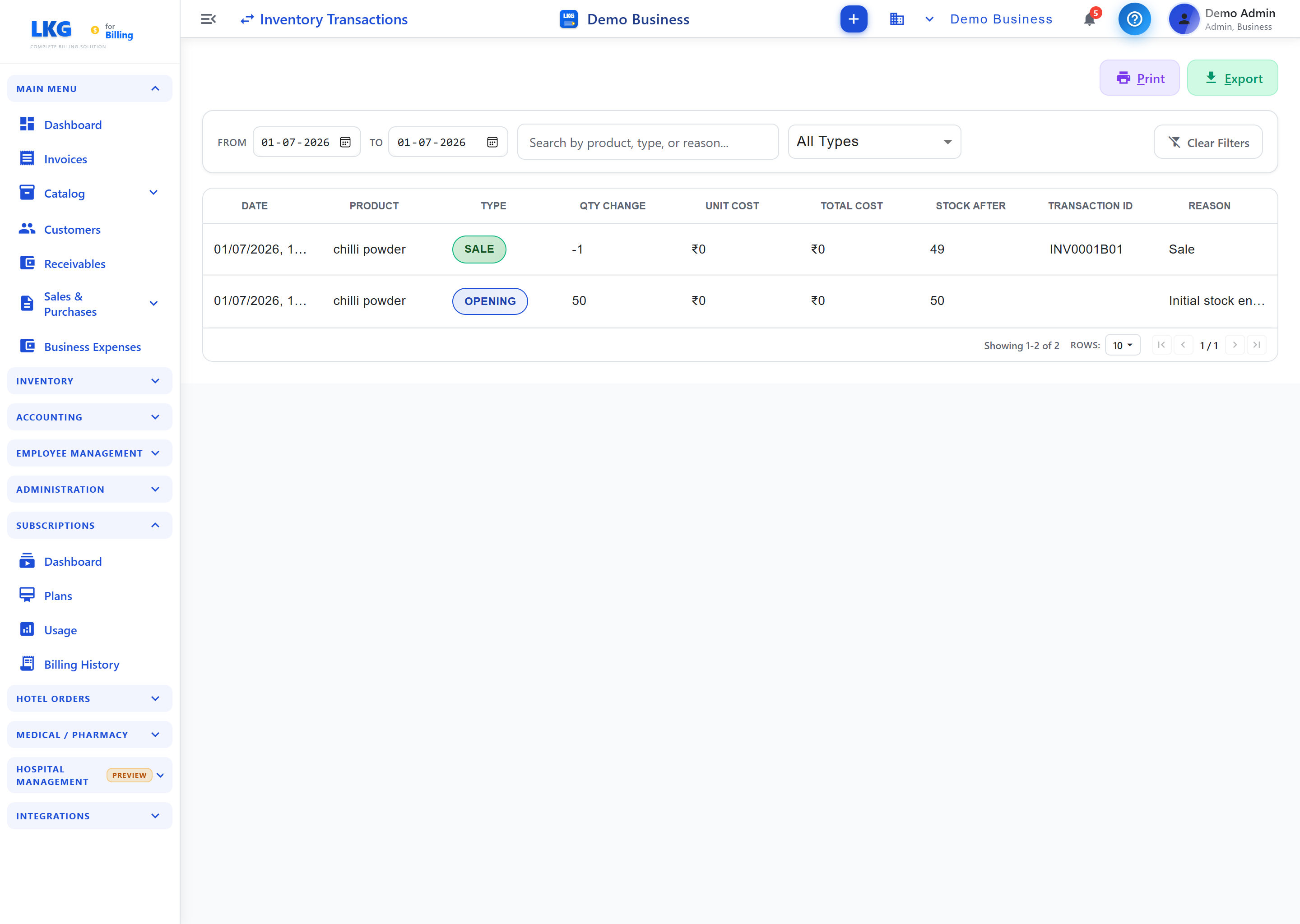The width and height of the screenshot is (1300, 924).
Task: Open the rows per page dropdown
Action: [x=1123, y=345]
